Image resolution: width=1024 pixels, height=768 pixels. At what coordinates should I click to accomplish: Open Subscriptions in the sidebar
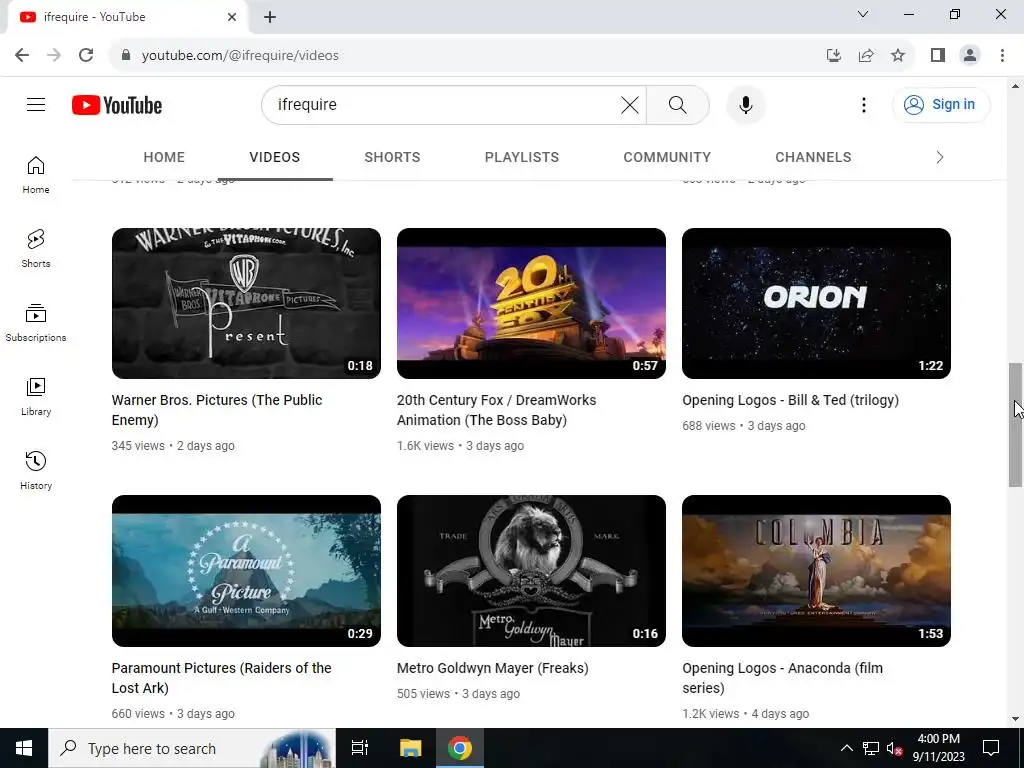[36, 323]
